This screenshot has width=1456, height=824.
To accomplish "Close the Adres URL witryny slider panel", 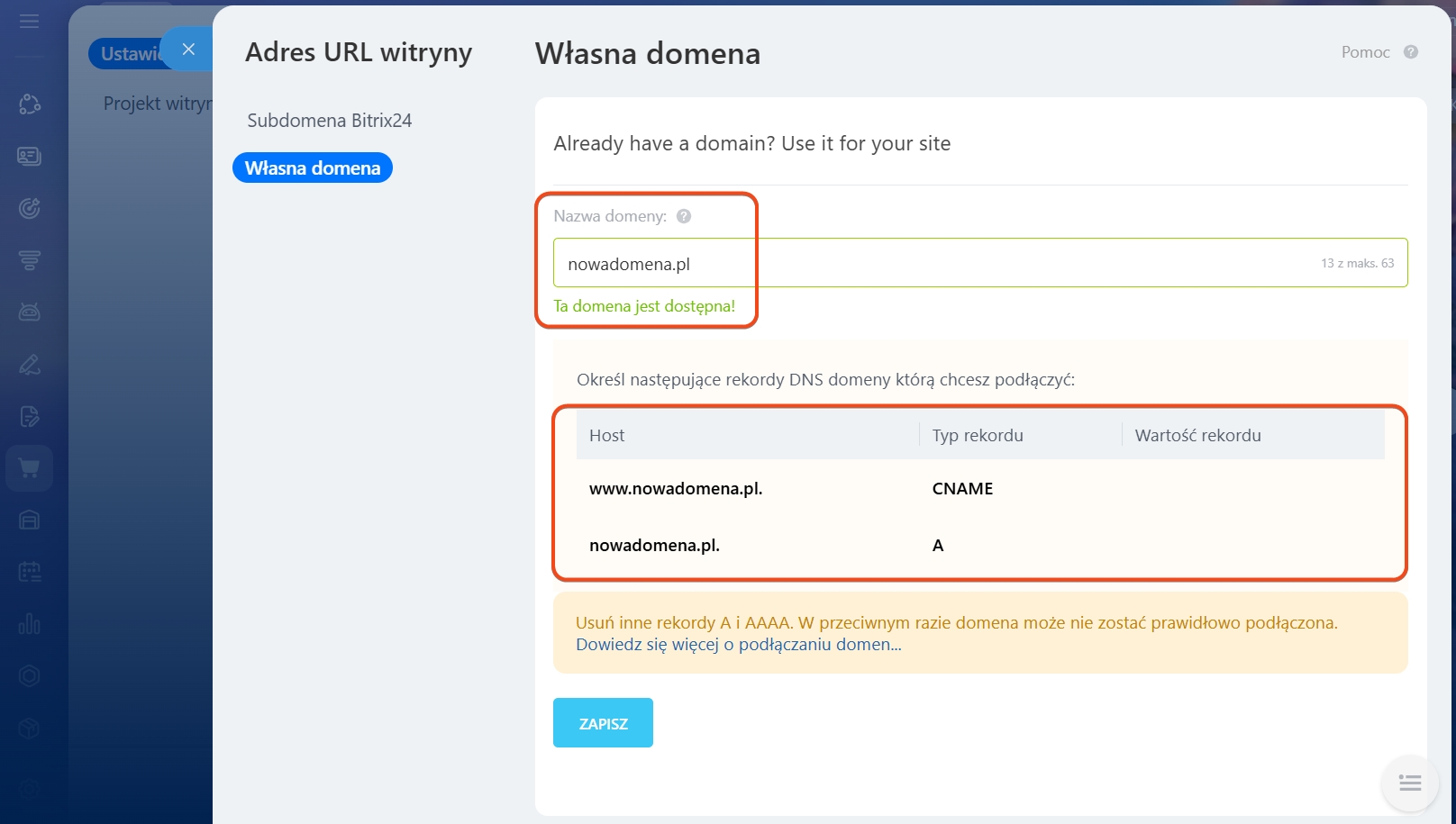I will [188, 50].
